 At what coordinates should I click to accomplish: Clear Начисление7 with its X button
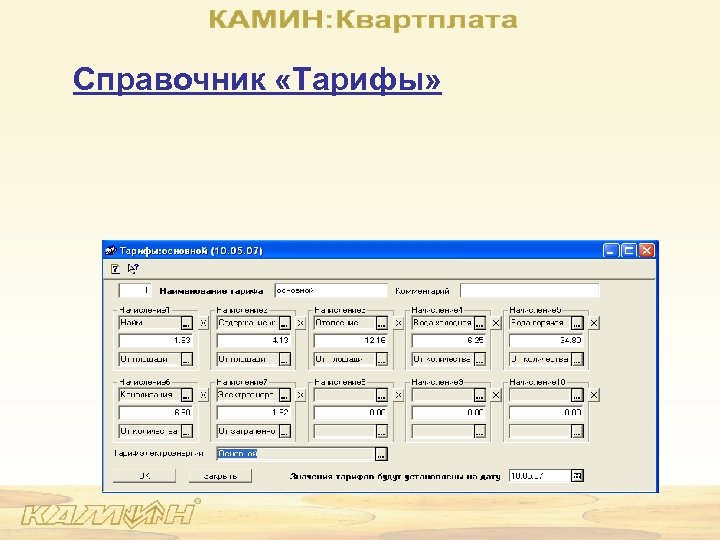click(301, 395)
